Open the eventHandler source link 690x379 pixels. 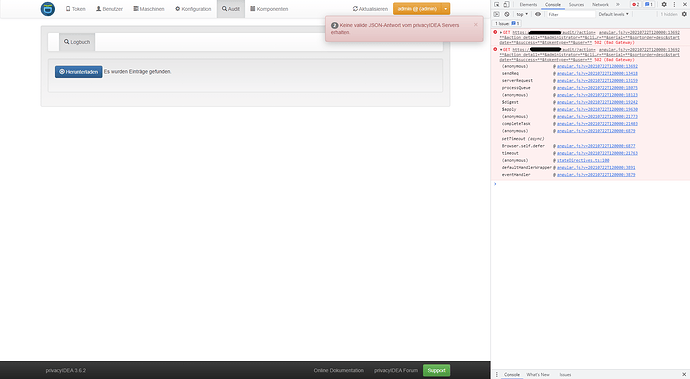click(596, 175)
